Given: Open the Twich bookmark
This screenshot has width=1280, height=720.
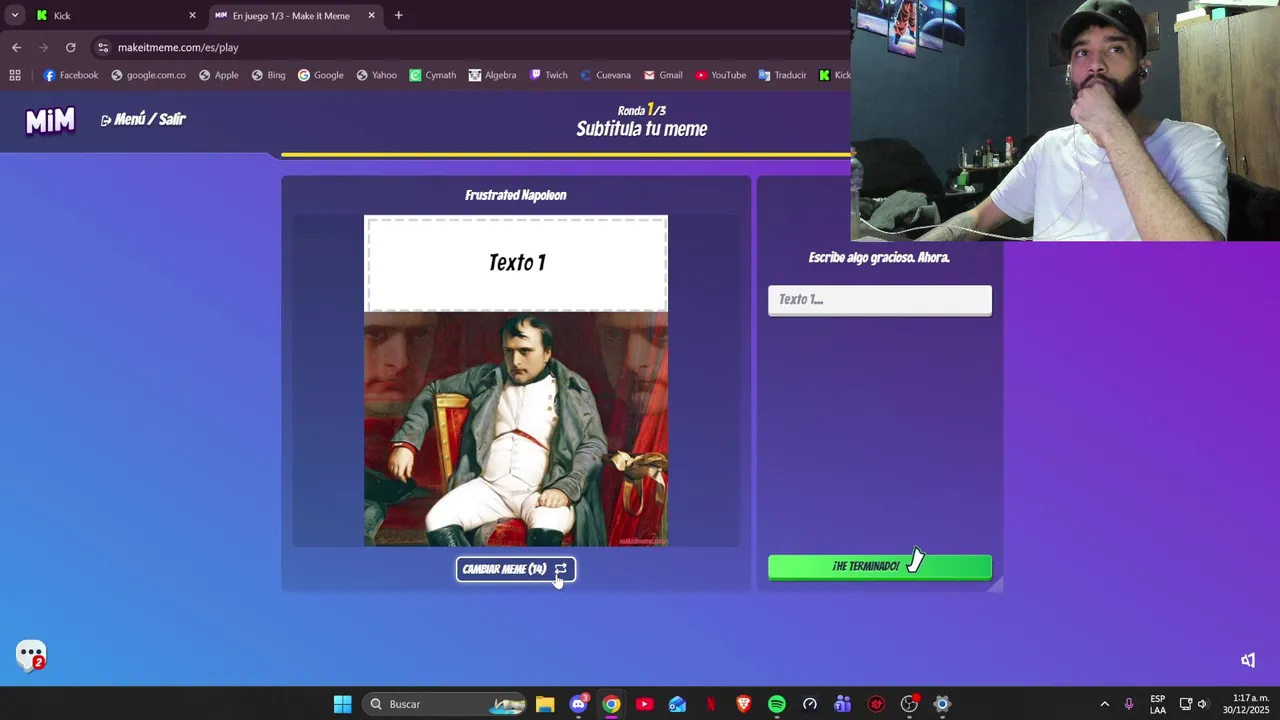Looking at the screenshot, I should [x=548, y=75].
